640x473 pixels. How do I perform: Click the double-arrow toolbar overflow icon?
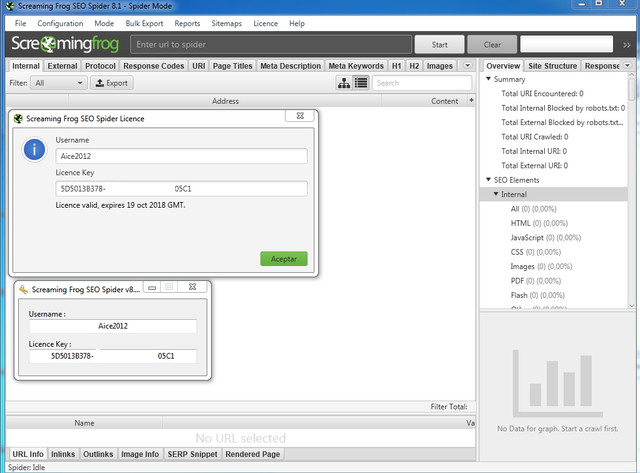point(627,45)
